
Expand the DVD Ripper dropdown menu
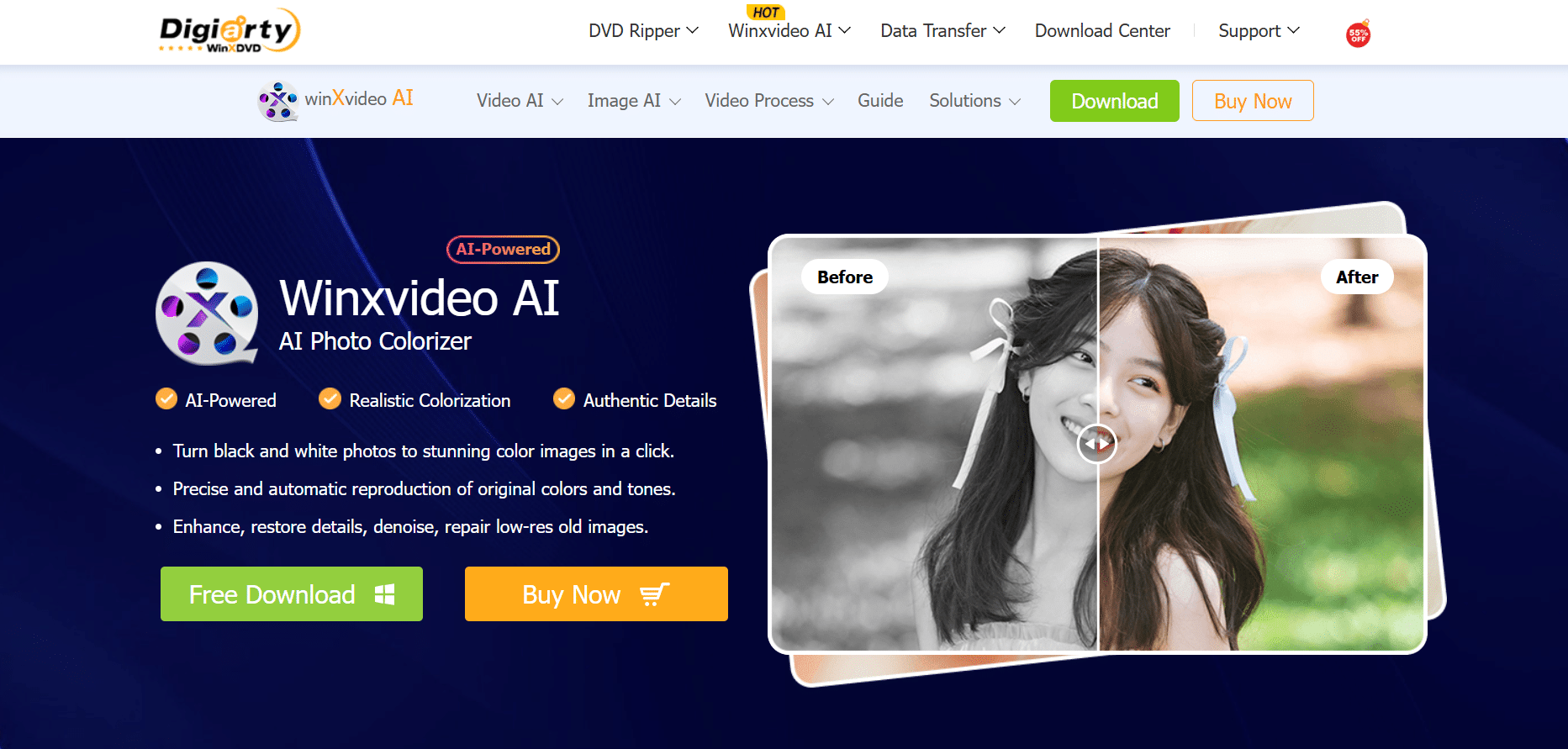point(643,31)
